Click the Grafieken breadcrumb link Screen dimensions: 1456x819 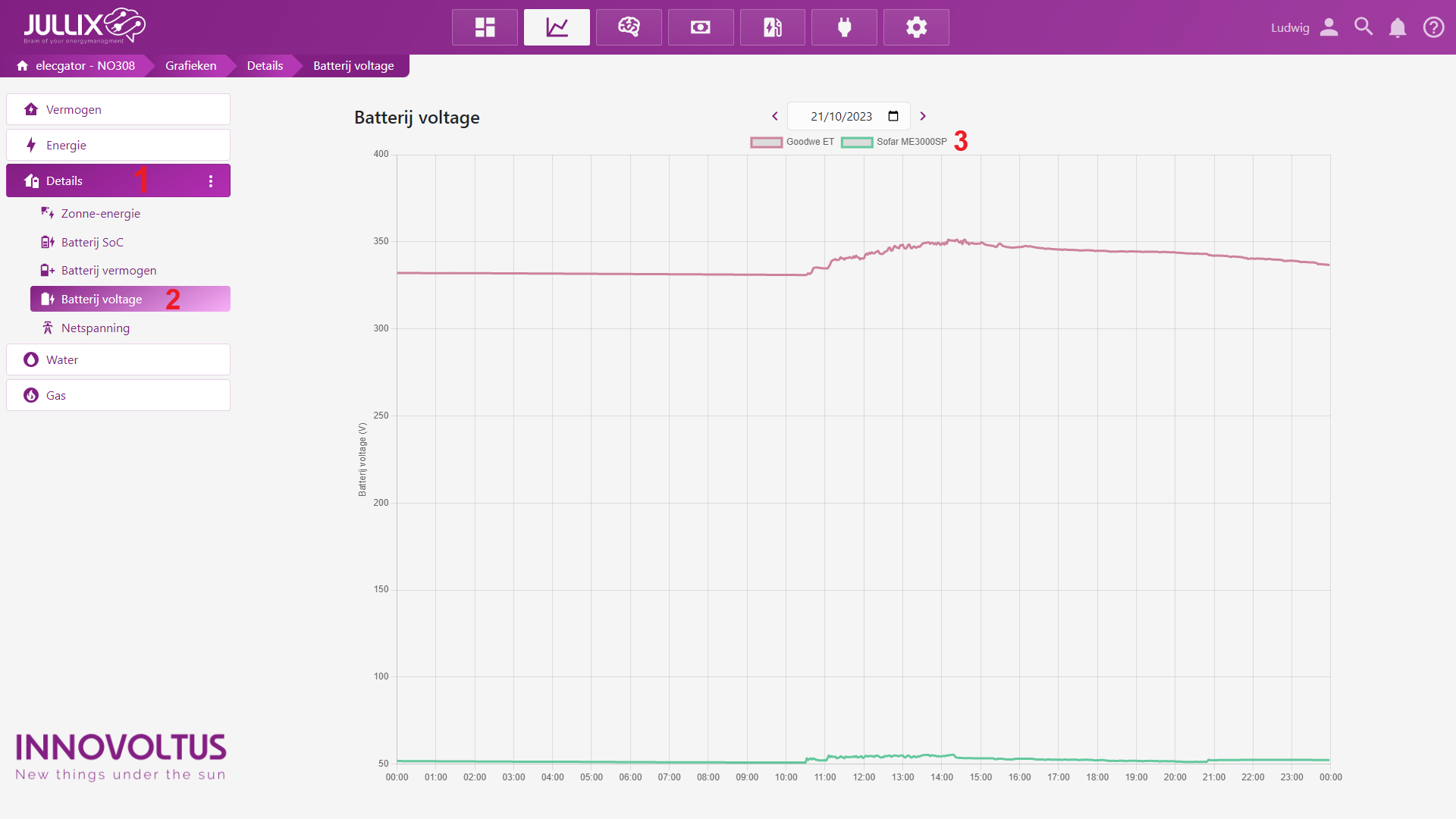(x=190, y=66)
